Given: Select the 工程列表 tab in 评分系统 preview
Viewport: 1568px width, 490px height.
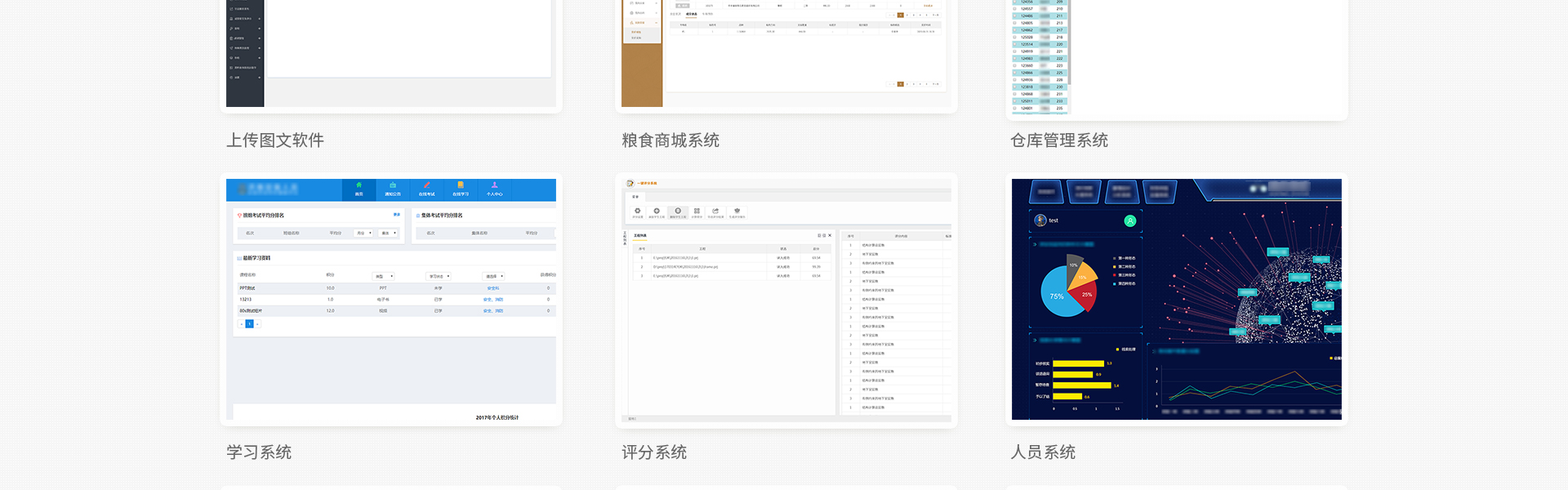Looking at the screenshot, I should pyautogui.click(x=640, y=236).
